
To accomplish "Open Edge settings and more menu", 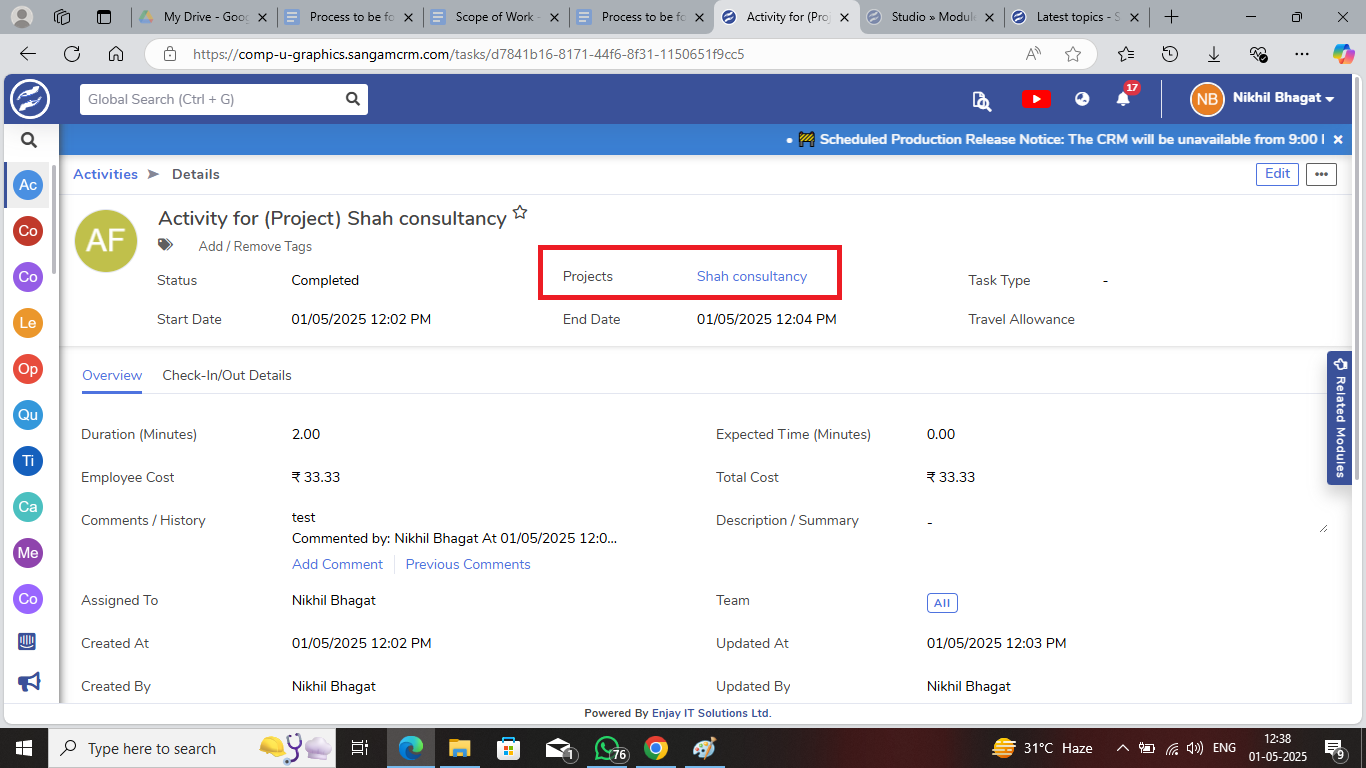I will click(x=1301, y=54).
